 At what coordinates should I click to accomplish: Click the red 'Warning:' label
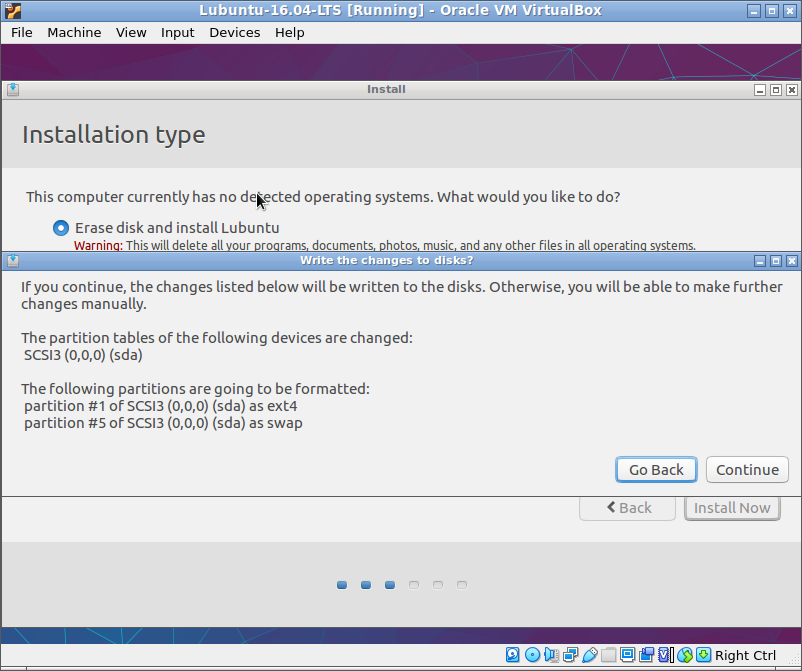click(98, 245)
